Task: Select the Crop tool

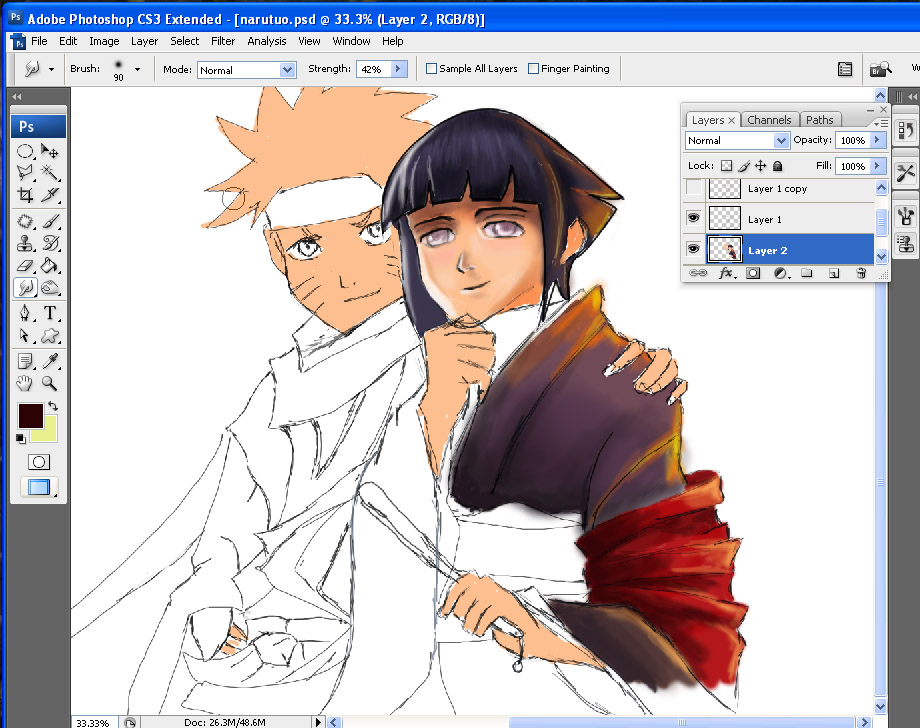Action: click(x=25, y=194)
